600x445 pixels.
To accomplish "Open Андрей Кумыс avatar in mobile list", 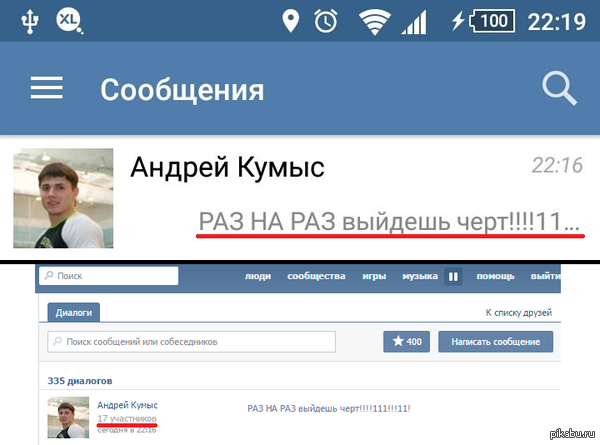I will tap(63, 198).
